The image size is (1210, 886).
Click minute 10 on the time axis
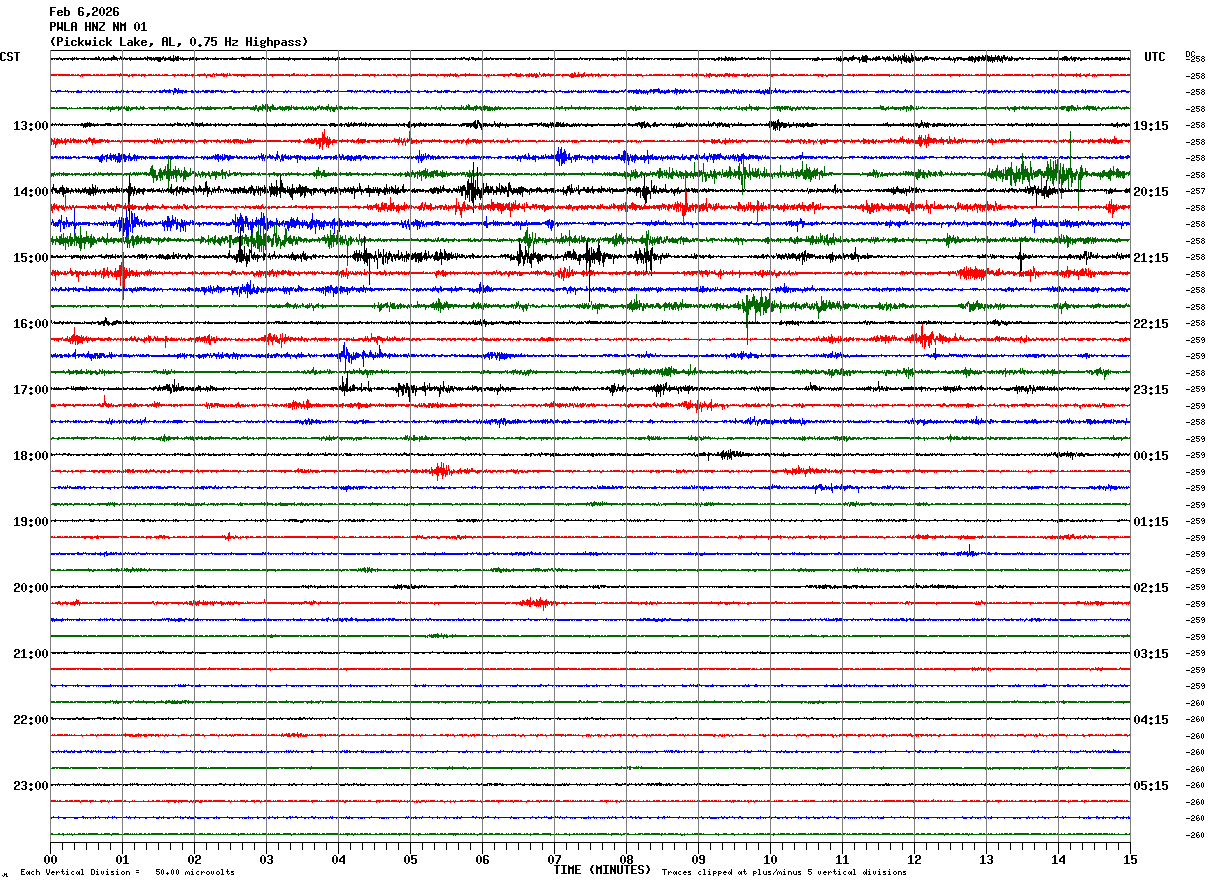pyautogui.click(x=770, y=859)
